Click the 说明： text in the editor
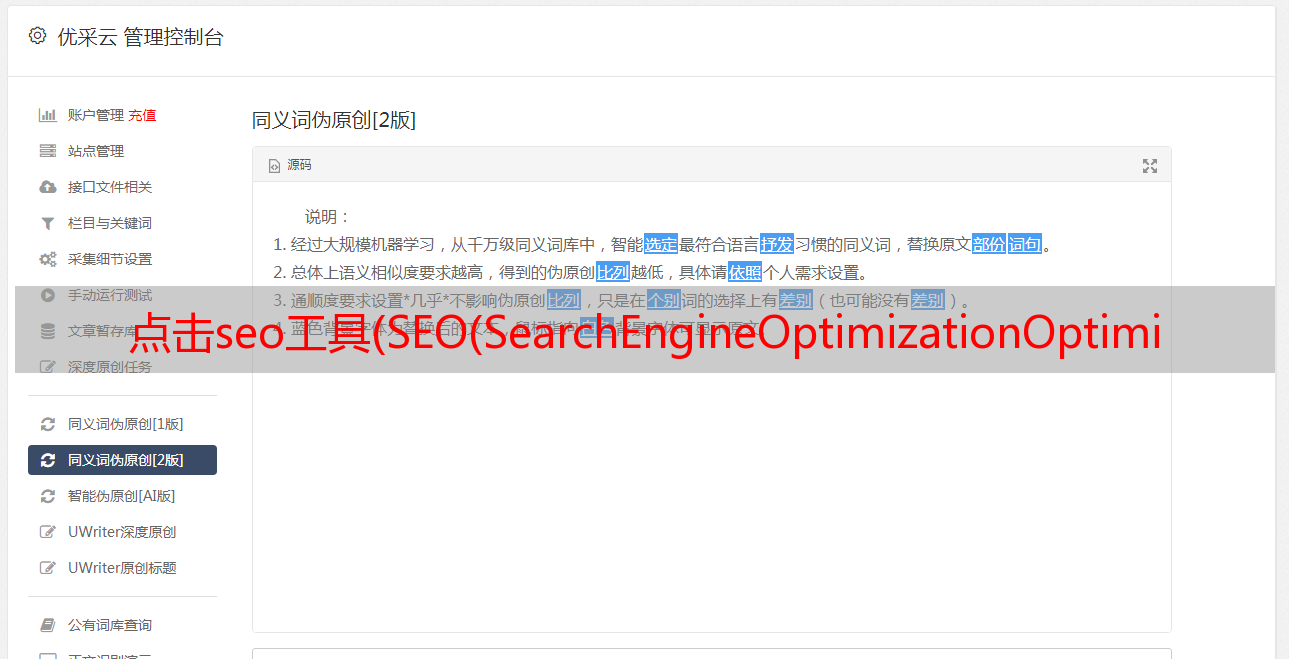Viewport: 1289px width, 659px height. (328, 216)
